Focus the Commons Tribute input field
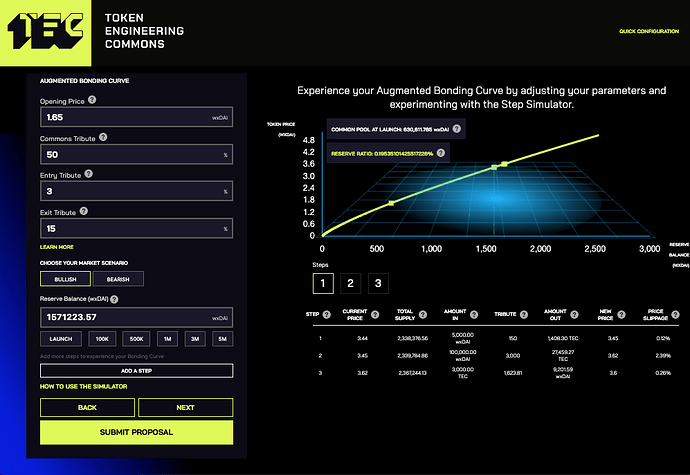 136,155
